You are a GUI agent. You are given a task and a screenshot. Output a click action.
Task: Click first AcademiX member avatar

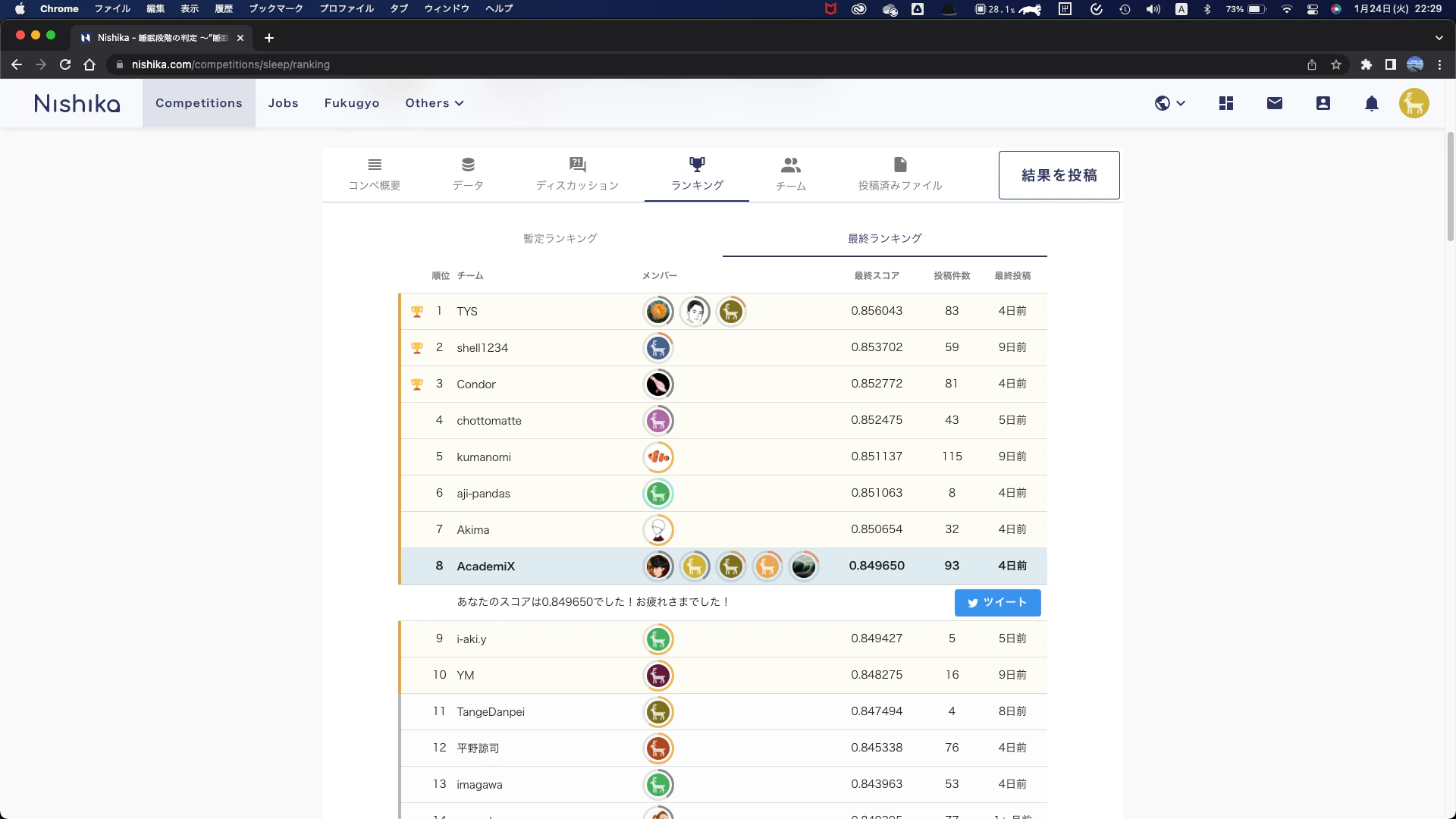pyautogui.click(x=658, y=566)
